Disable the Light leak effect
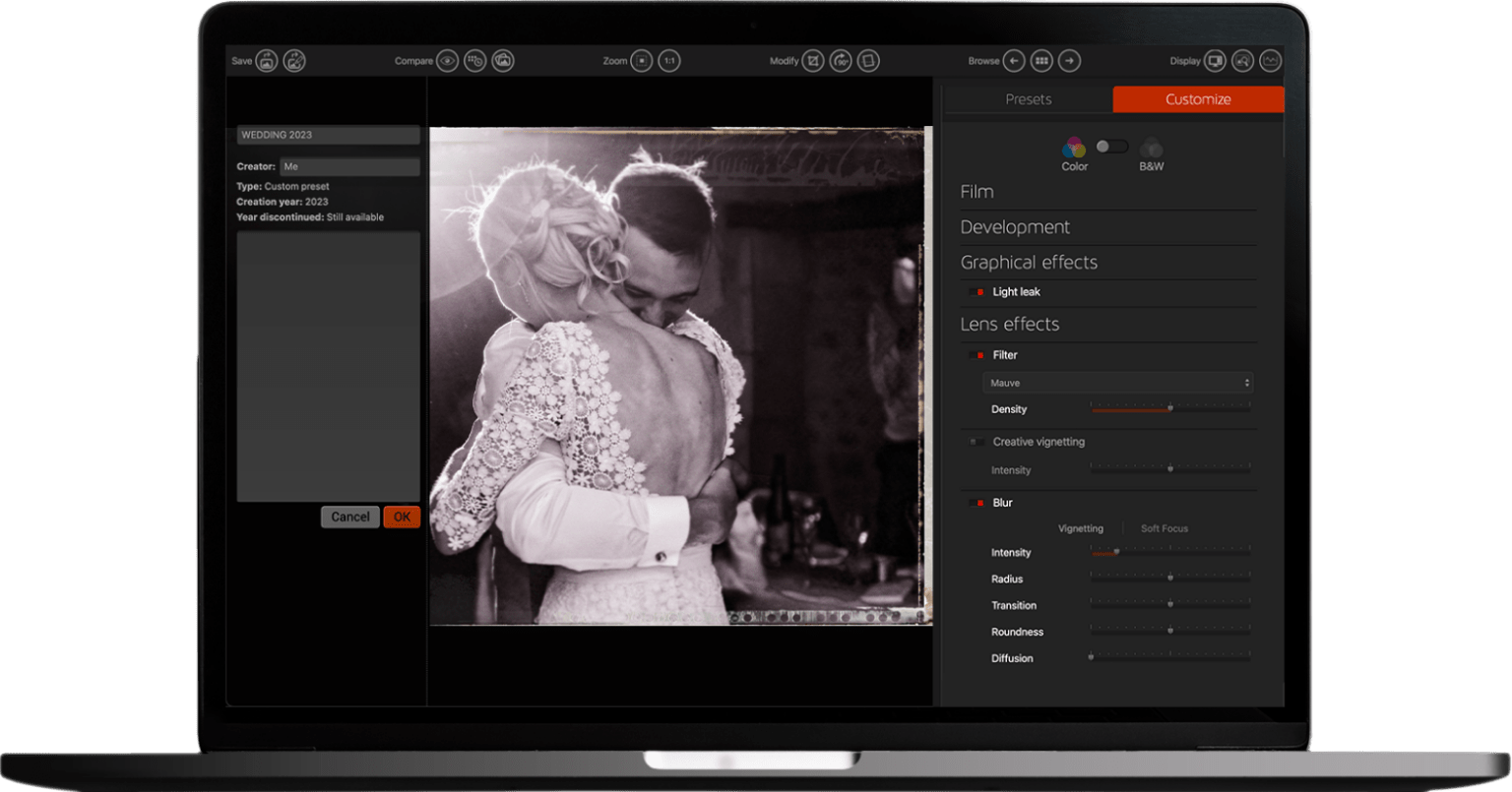This screenshot has height=792, width=1512. click(978, 291)
